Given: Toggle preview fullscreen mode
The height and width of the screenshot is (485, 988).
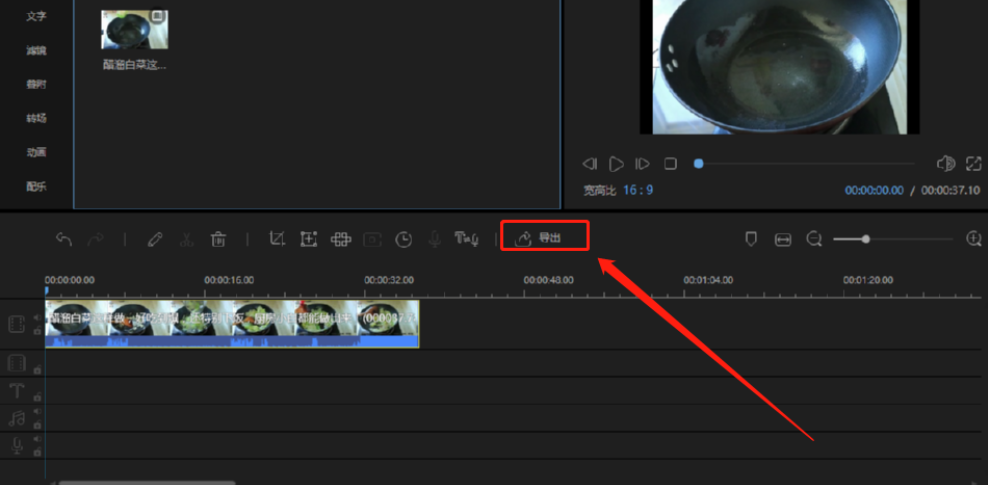Looking at the screenshot, I should click(x=973, y=163).
